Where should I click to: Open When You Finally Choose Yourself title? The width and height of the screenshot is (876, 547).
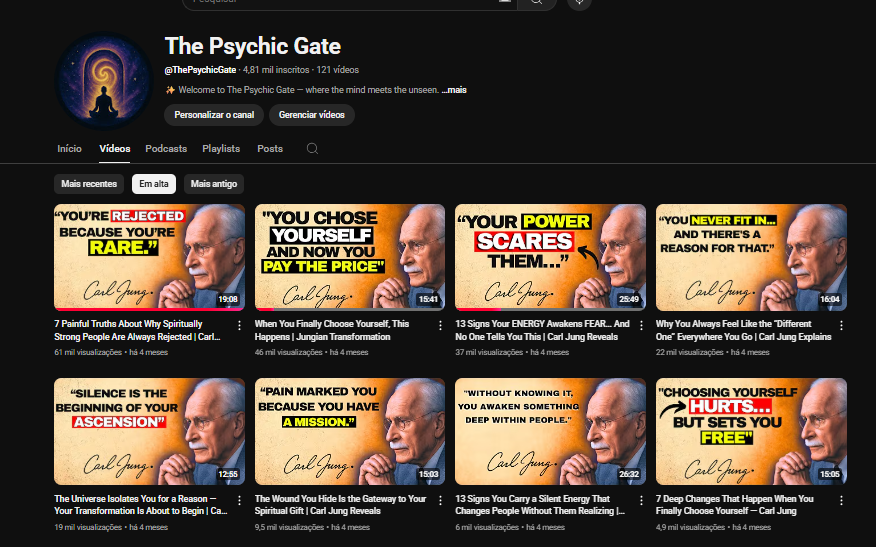coord(332,330)
